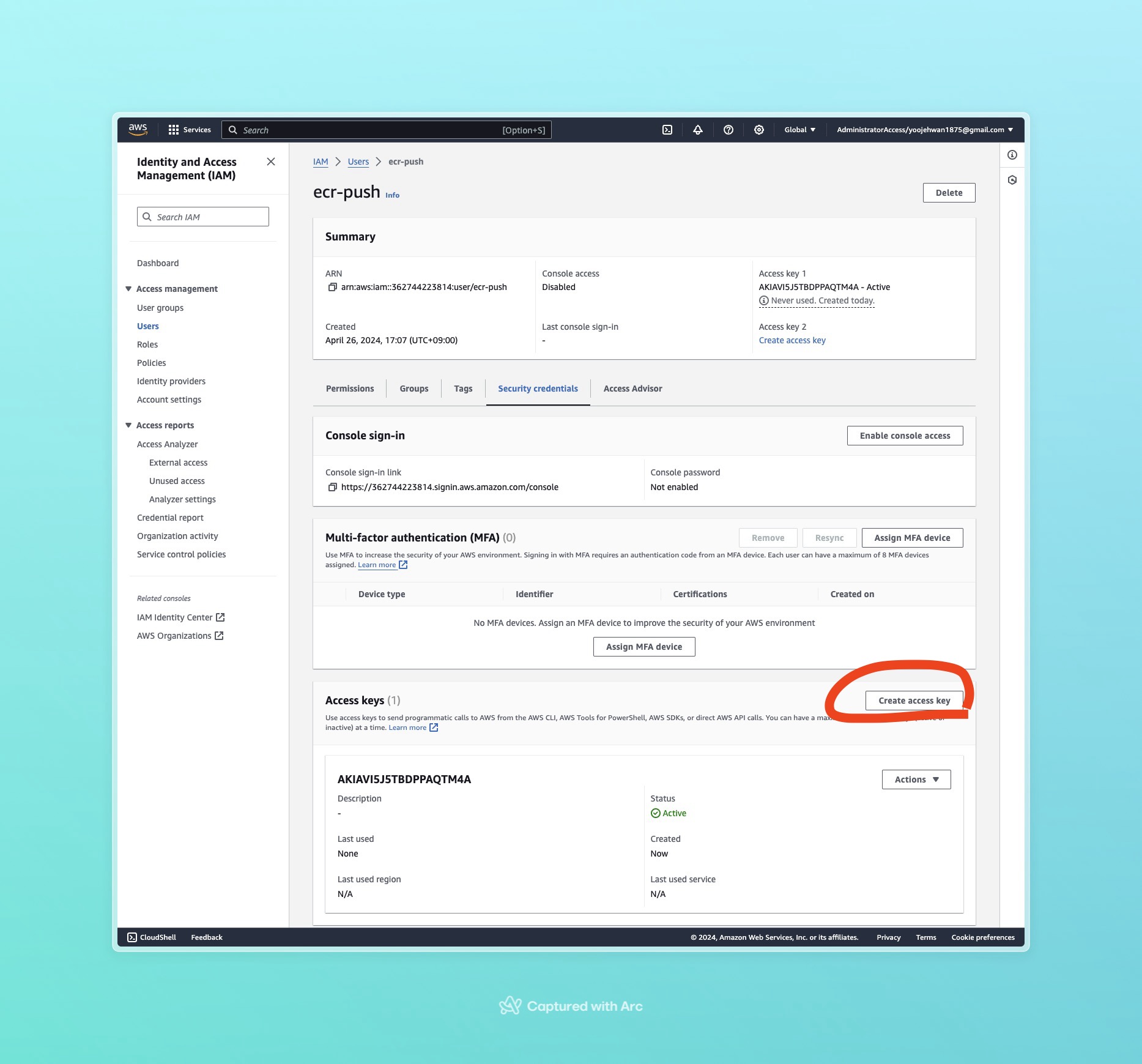Open the notifications bell
1142x1064 pixels.
click(x=698, y=130)
